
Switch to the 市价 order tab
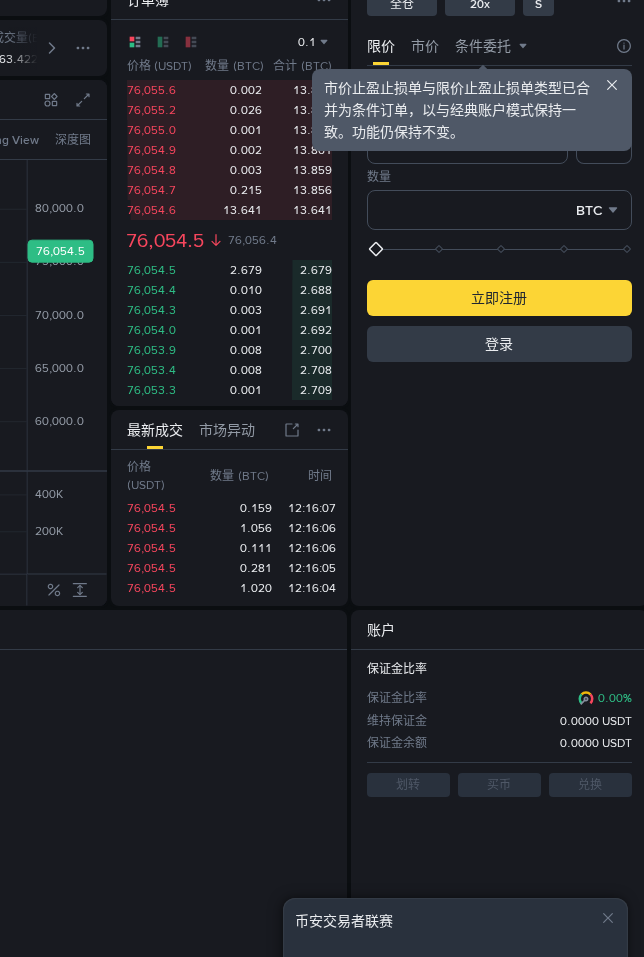point(425,46)
